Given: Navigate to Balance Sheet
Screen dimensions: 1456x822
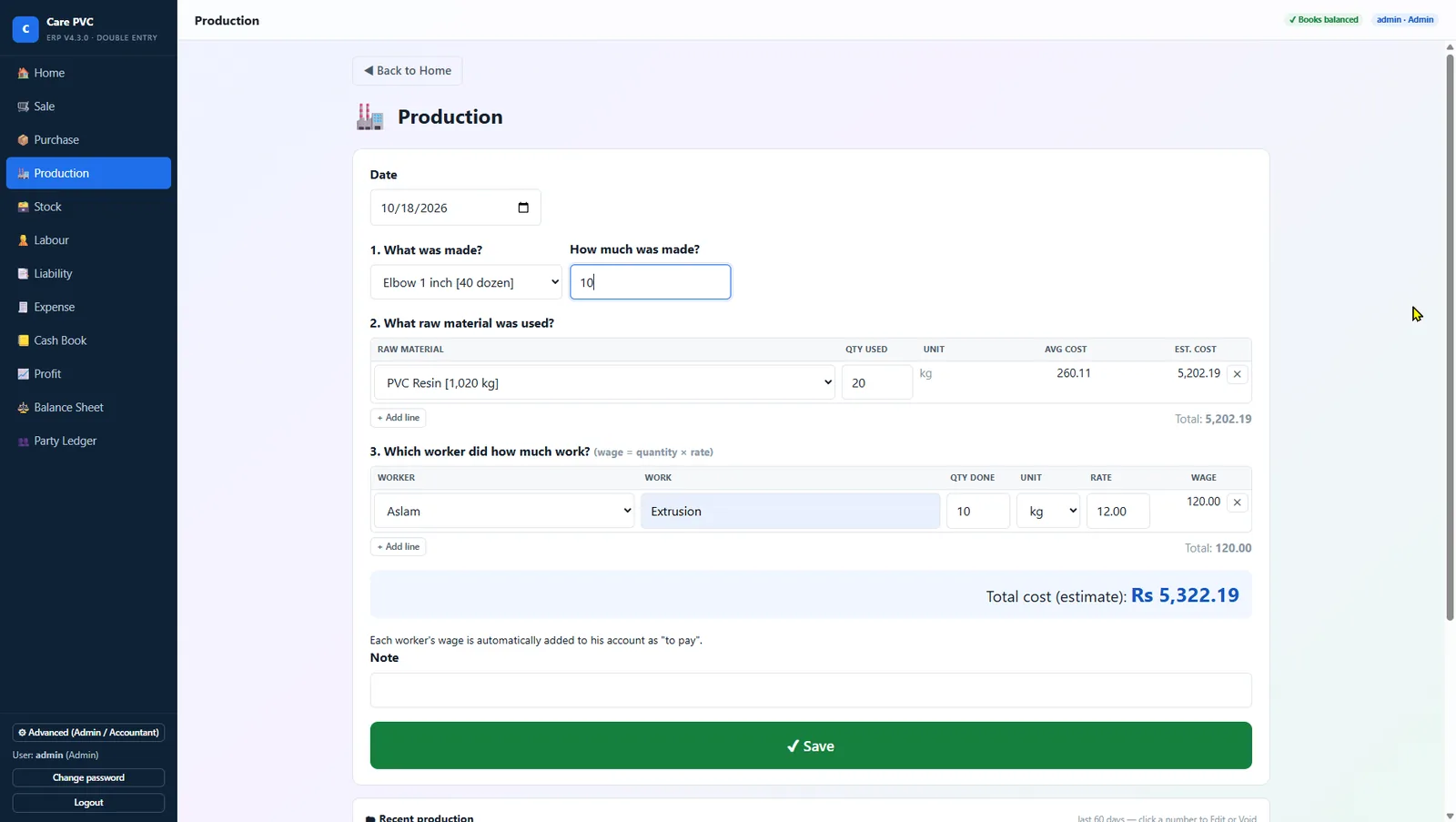Looking at the screenshot, I should click(x=88, y=408).
